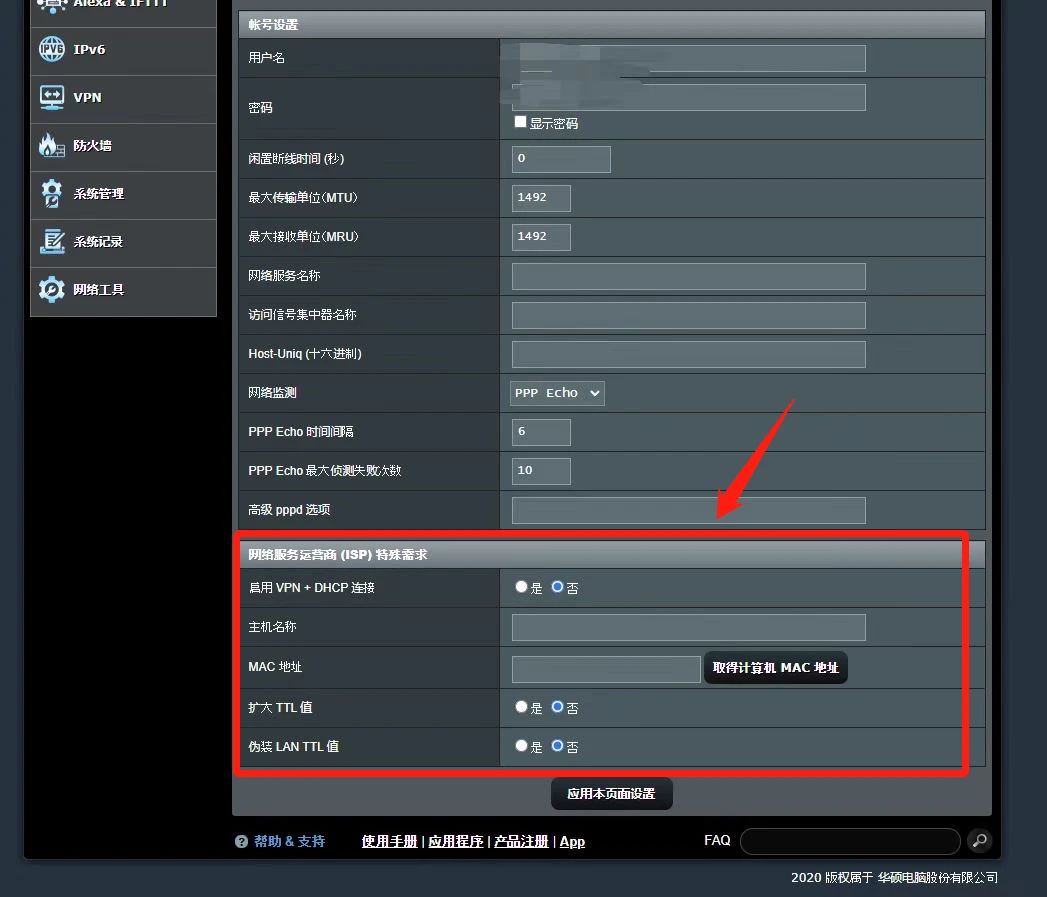Click the 最大传输单位(MTU) input field

[541, 198]
